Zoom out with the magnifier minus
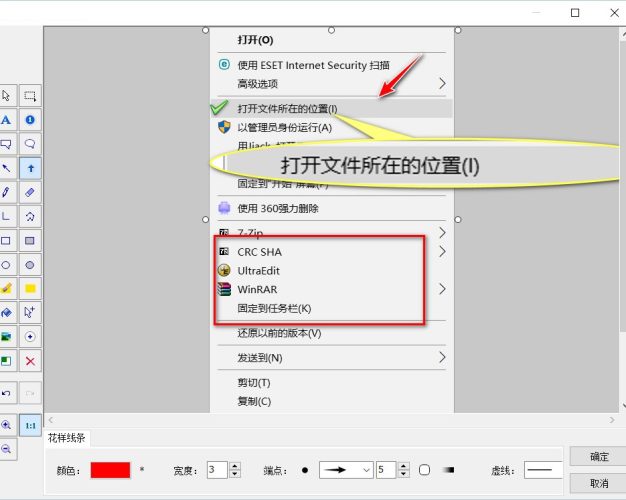 pos(7,449)
